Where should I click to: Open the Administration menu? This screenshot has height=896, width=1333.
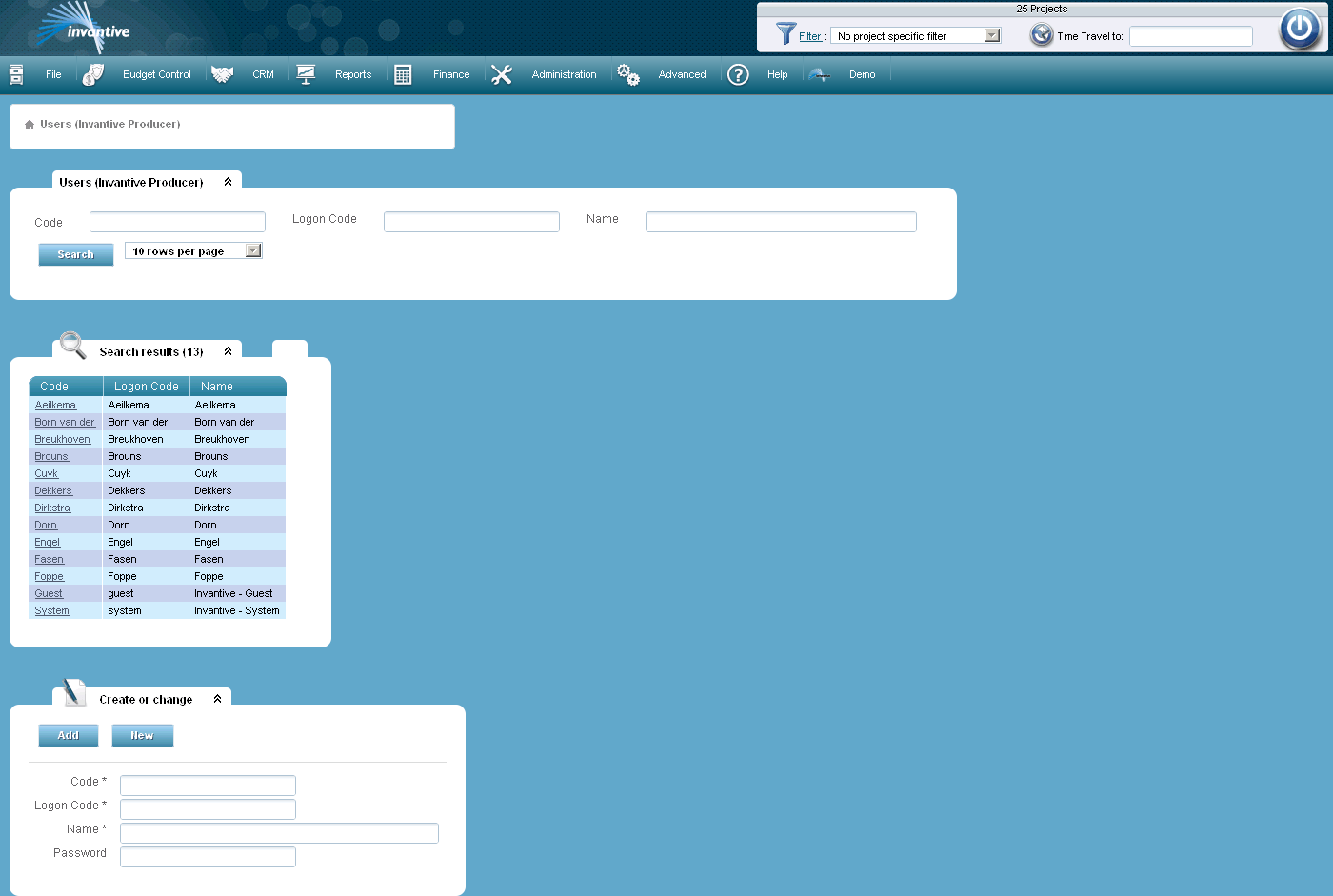click(565, 74)
